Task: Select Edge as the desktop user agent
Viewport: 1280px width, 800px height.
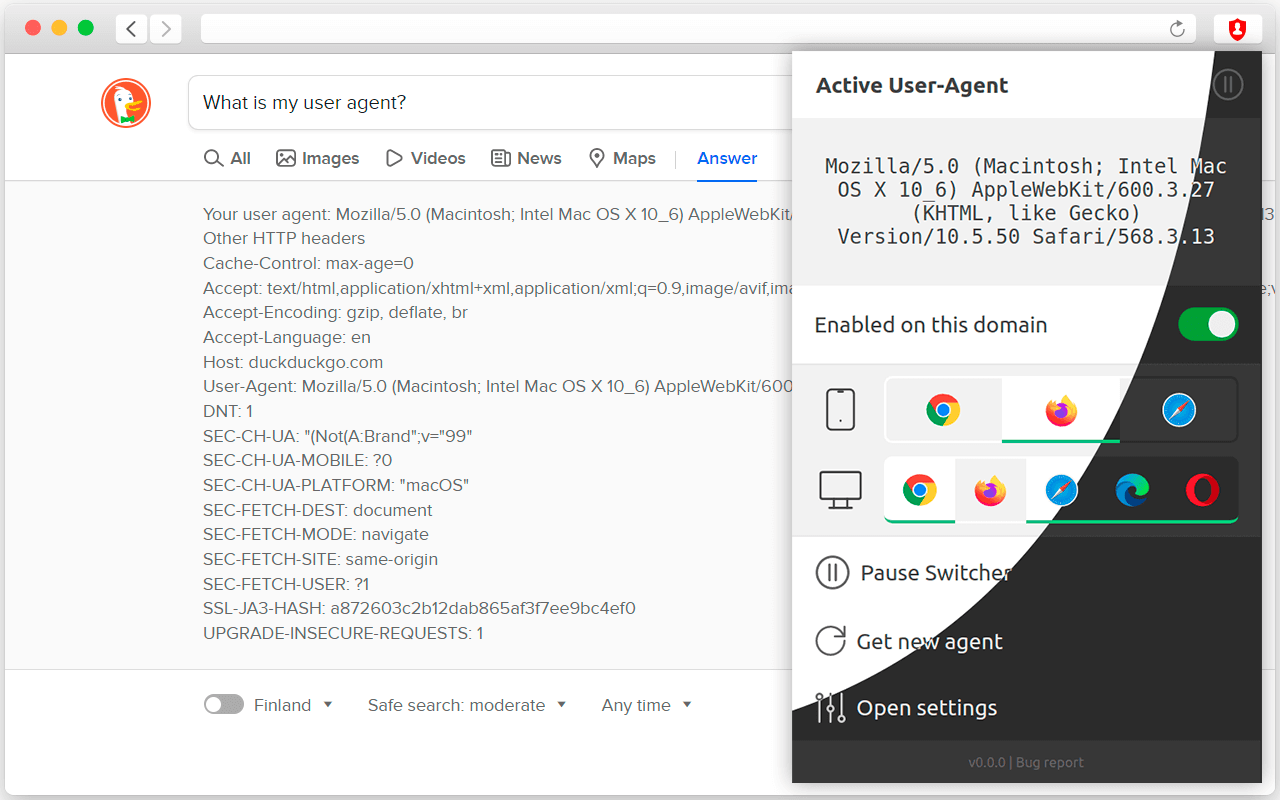Action: (1130, 490)
